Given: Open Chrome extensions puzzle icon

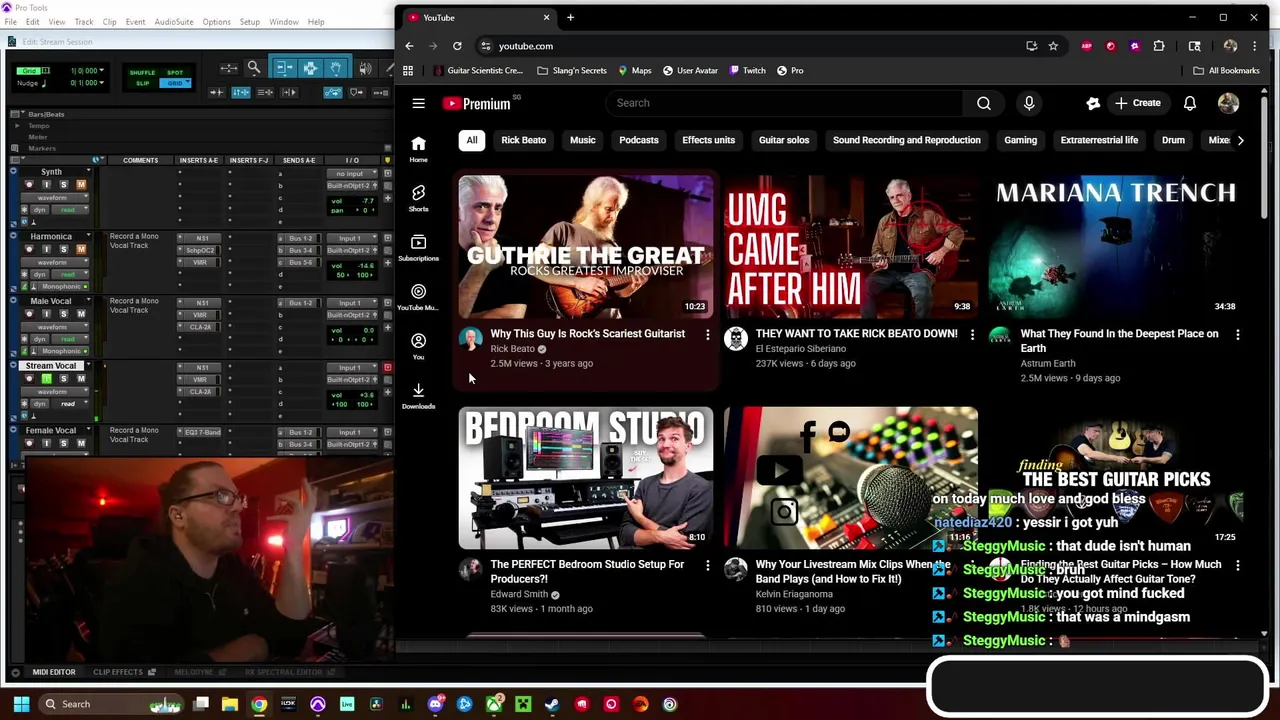Looking at the screenshot, I should pos(1159,46).
